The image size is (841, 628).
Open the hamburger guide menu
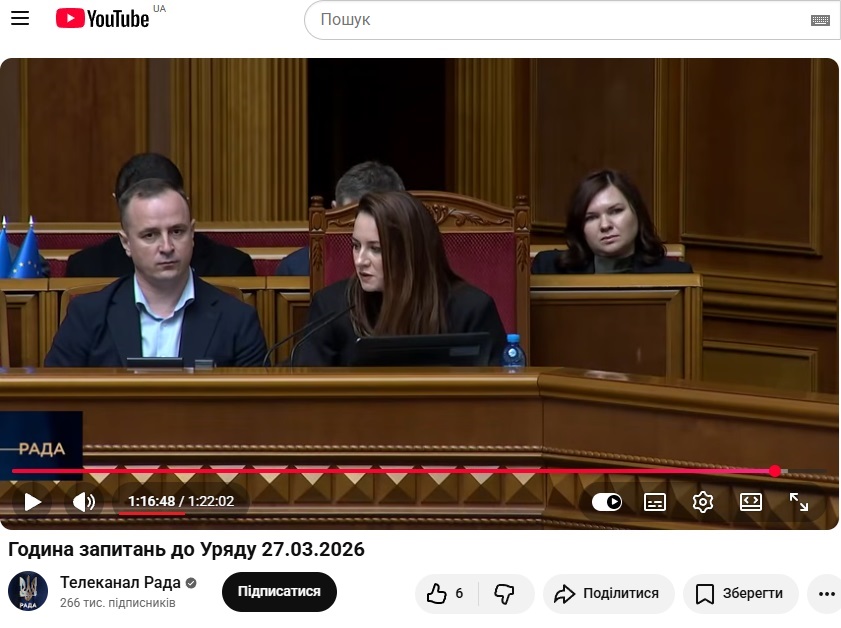[x=20, y=19]
